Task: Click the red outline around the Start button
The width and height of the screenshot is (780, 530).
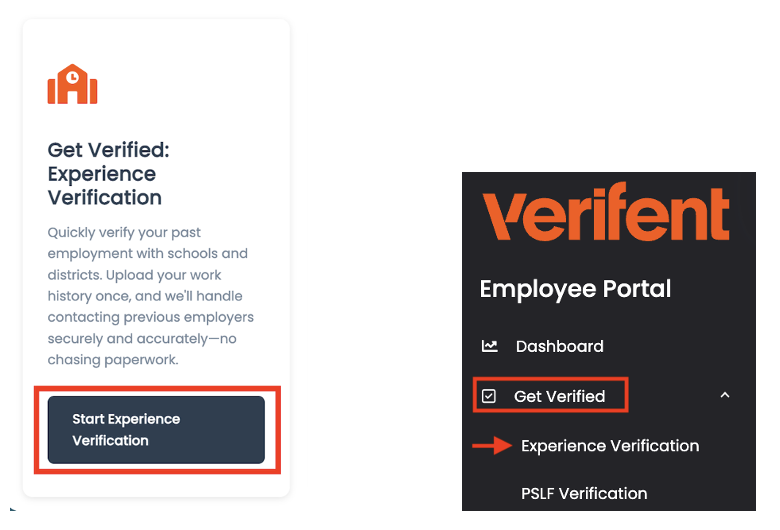Action: pyautogui.click(x=37, y=430)
